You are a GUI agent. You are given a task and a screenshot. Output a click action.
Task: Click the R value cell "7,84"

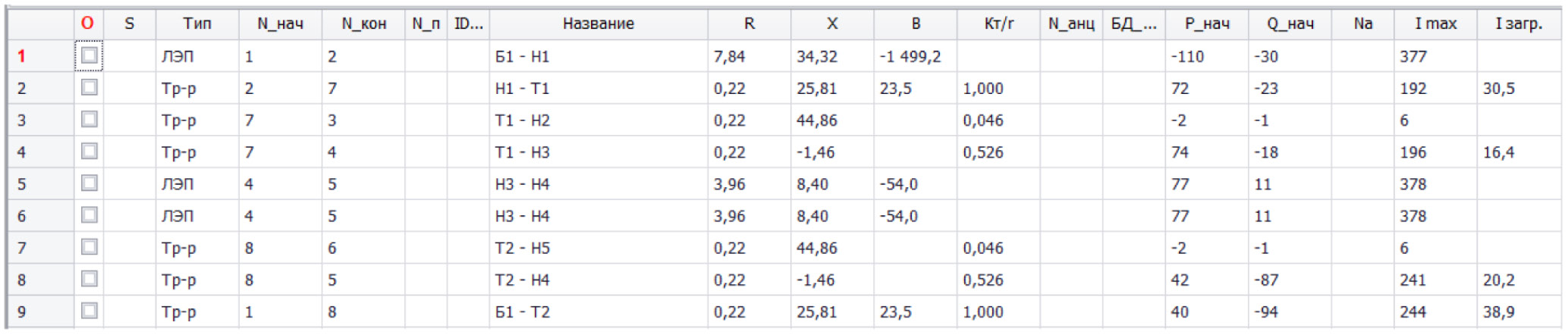pos(730,57)
